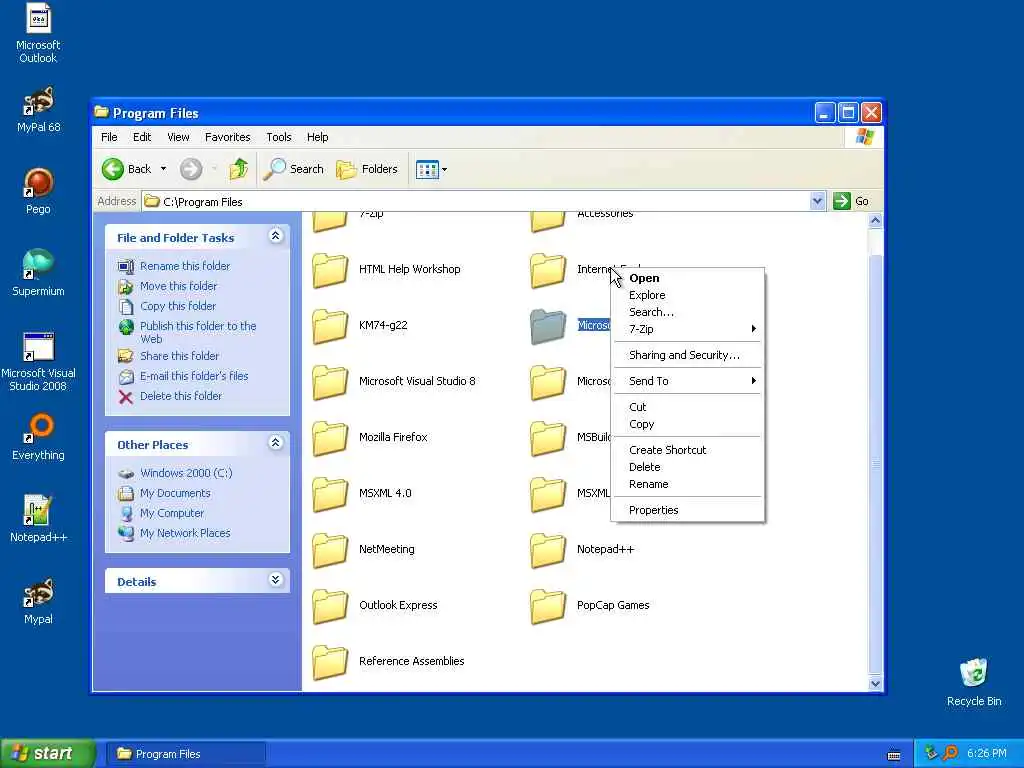Choose Explore in the context menu

(688, 295)
